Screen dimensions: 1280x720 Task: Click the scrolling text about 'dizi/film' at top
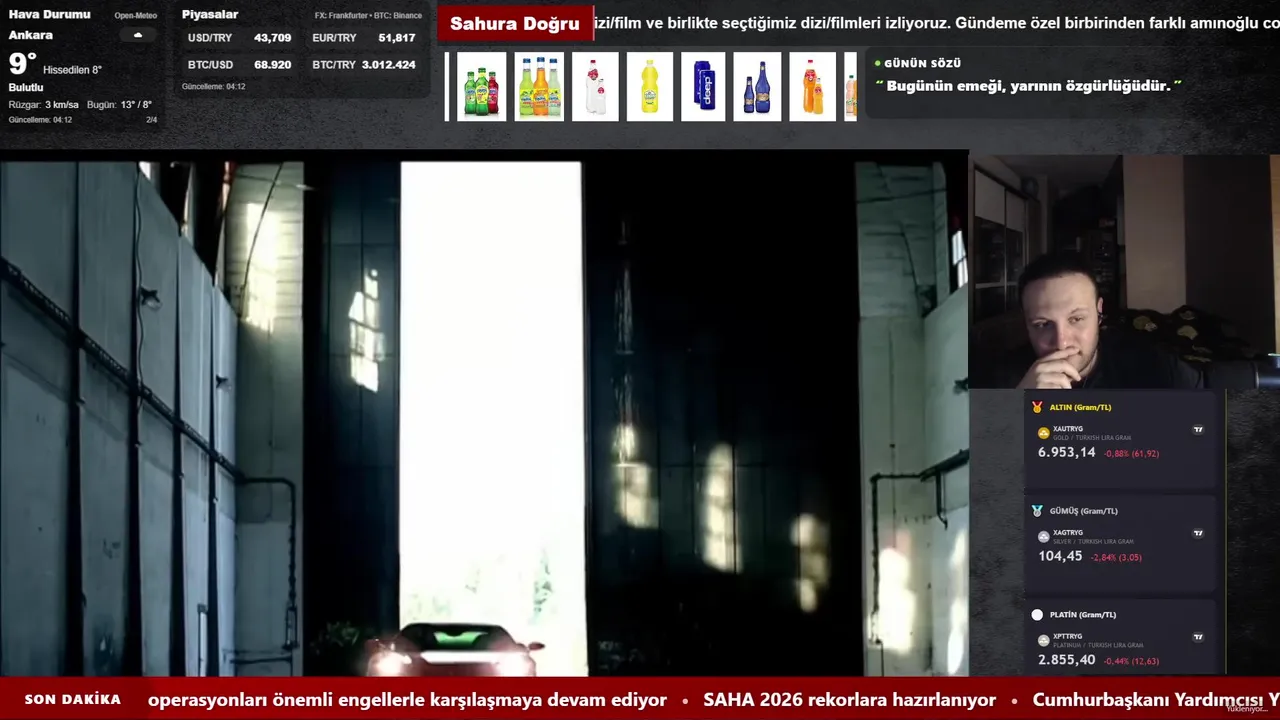(x=937, y=23)
